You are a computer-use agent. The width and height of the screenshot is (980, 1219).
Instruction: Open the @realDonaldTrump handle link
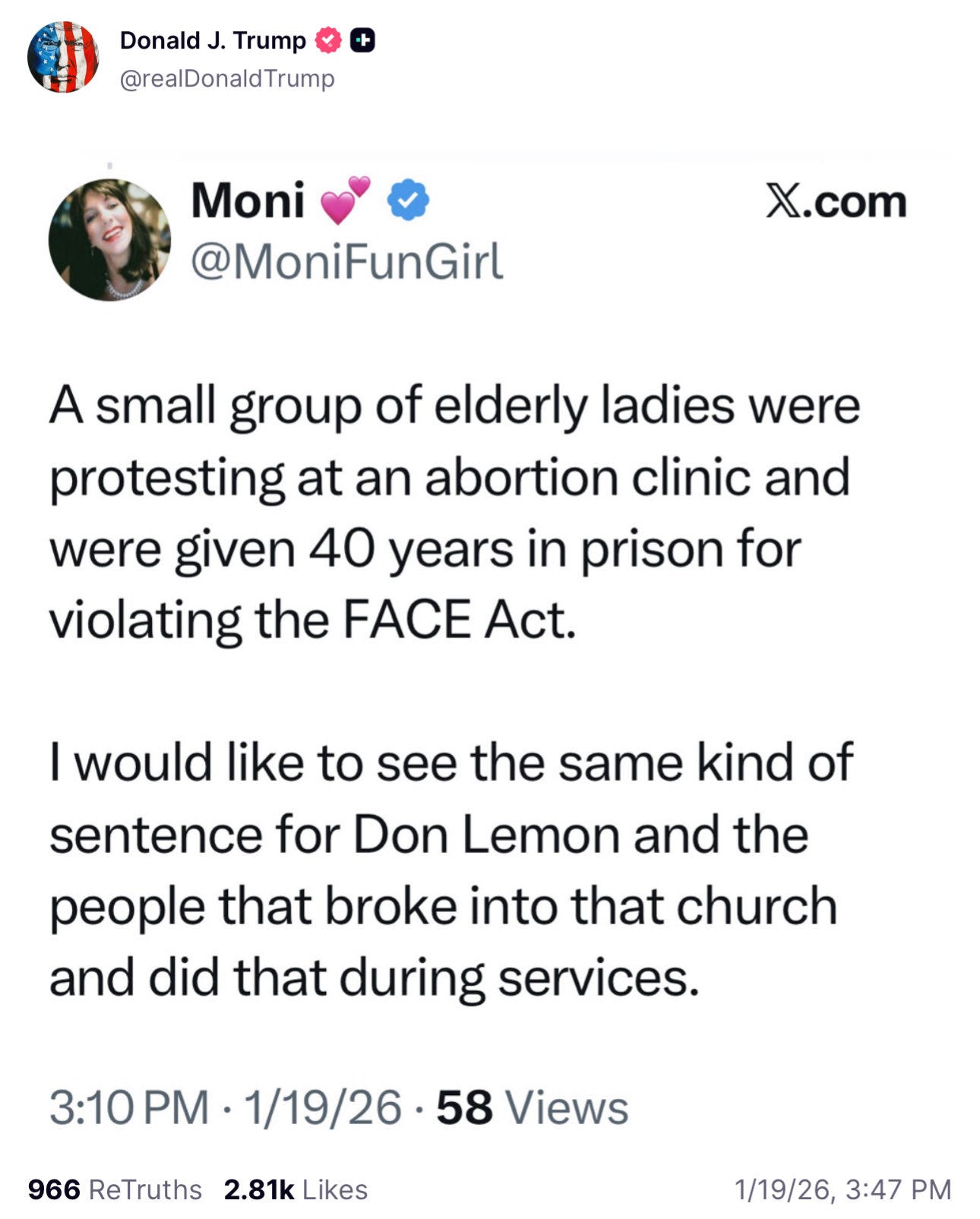click(x=227, y=78)
